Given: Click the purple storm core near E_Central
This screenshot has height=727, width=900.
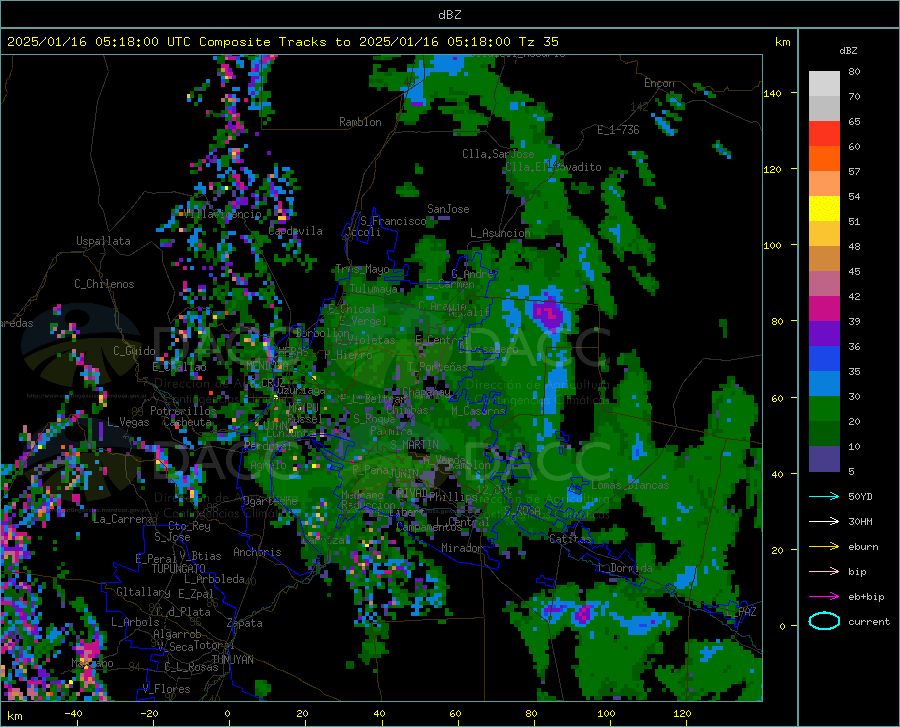Looking at the screenshot, I should click(x=549, y=315).
